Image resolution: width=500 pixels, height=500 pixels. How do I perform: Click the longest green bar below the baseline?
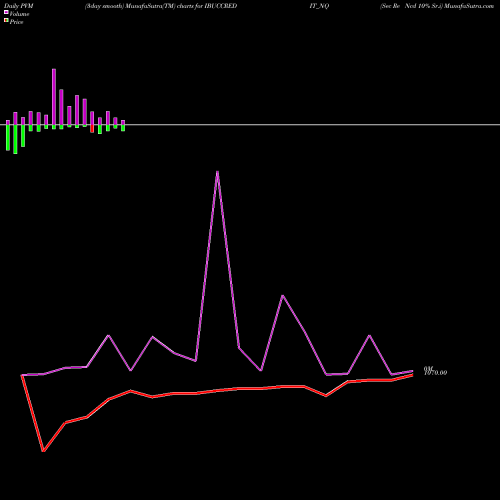click(15, 139)
